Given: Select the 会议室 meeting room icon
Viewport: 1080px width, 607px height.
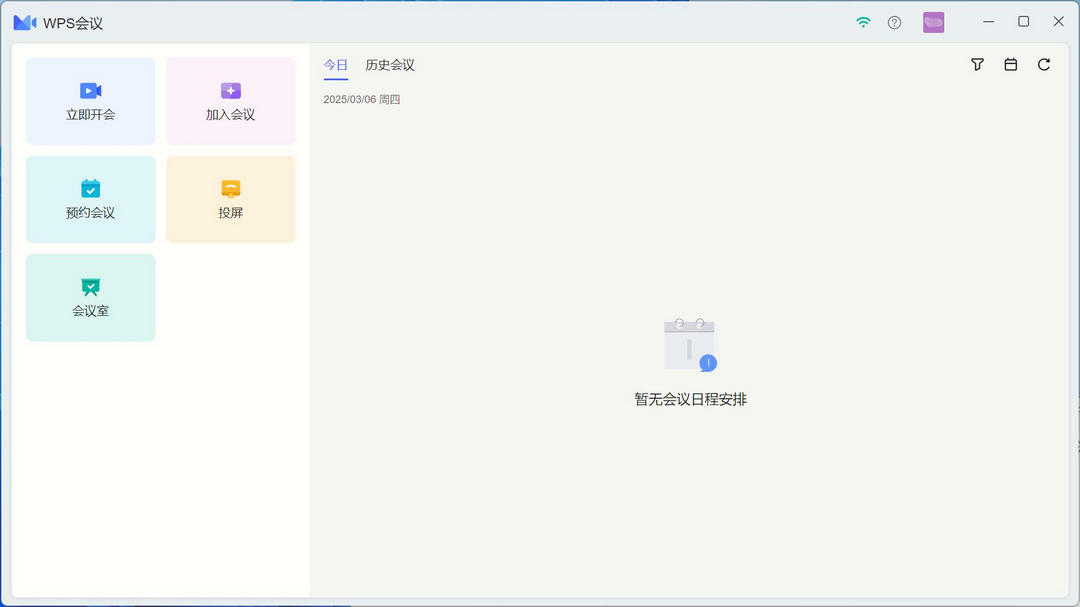Looking at the screenshot, I should coord(90,285).
